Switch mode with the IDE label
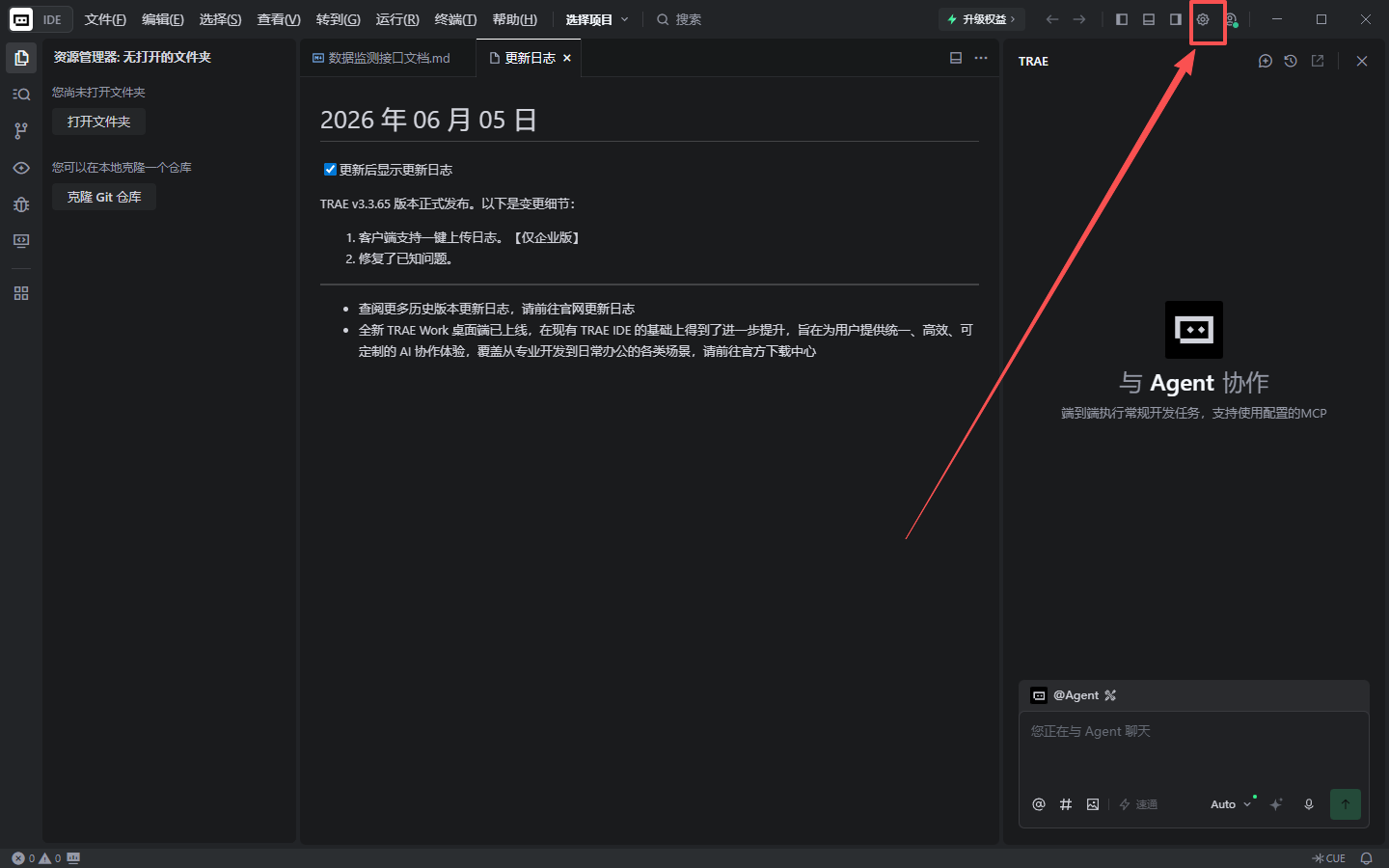The height and width of the screenshot is (868, 1389). [x=52, y=19]
